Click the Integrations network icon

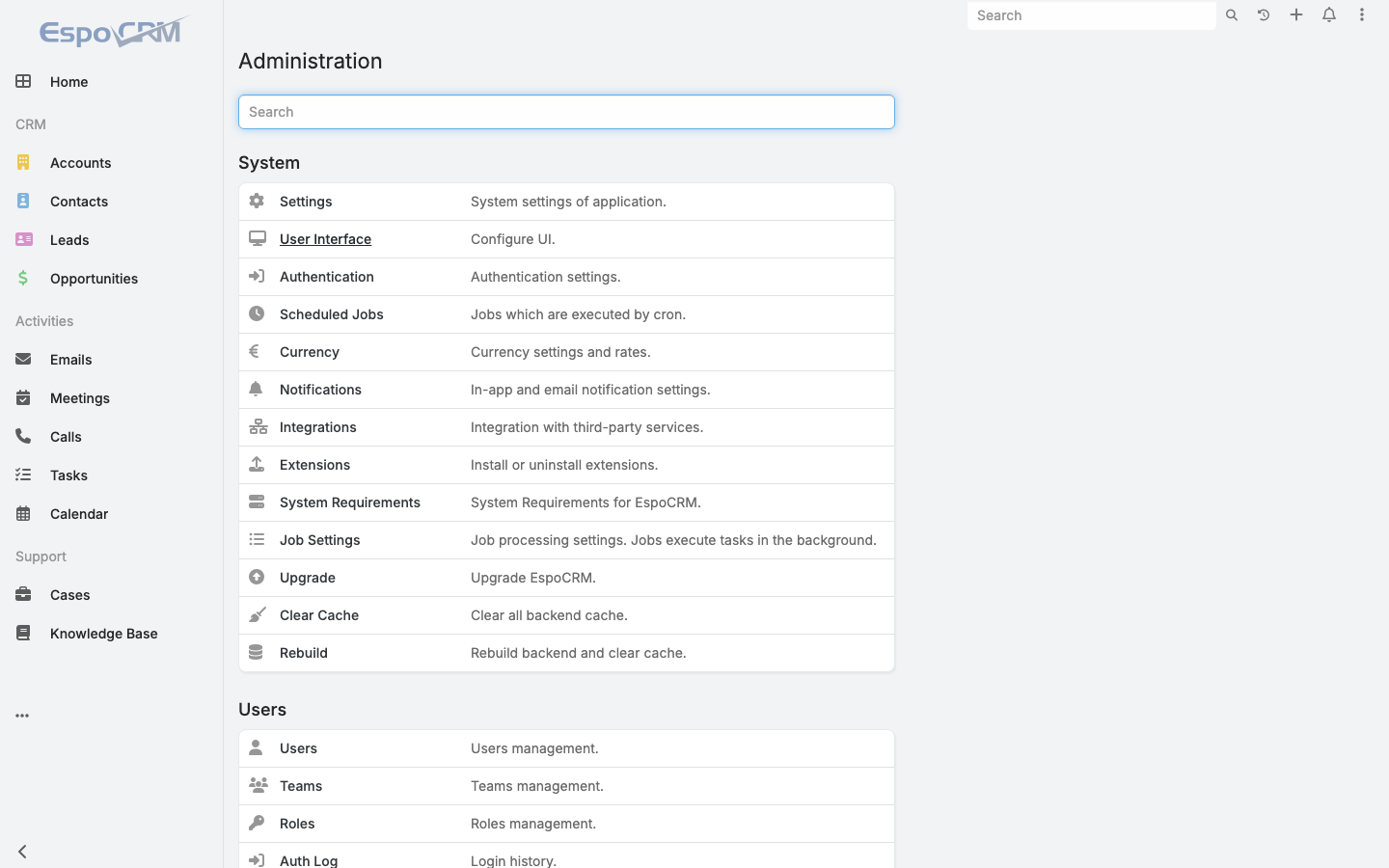258,426
